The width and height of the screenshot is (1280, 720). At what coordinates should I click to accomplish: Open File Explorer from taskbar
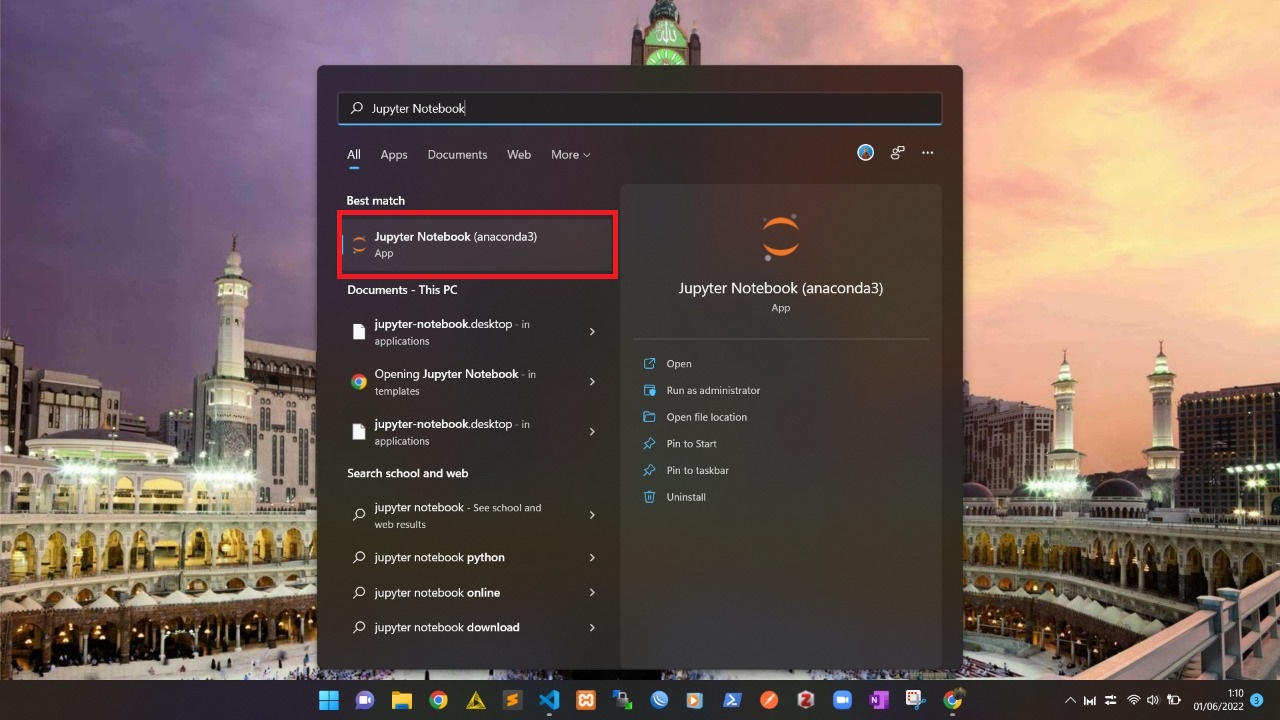coord(402,700)
